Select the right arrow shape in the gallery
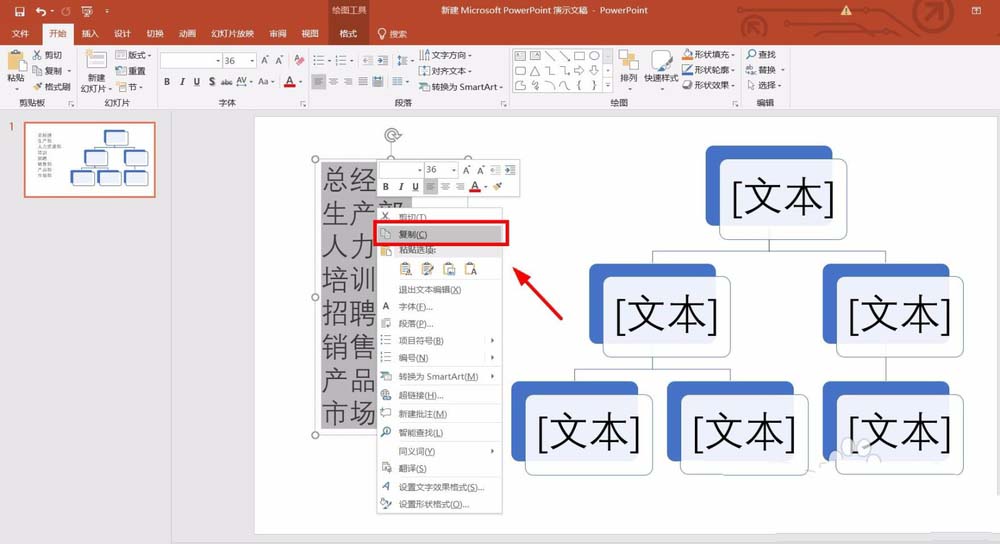1000x544 pixels. (579, 71)
